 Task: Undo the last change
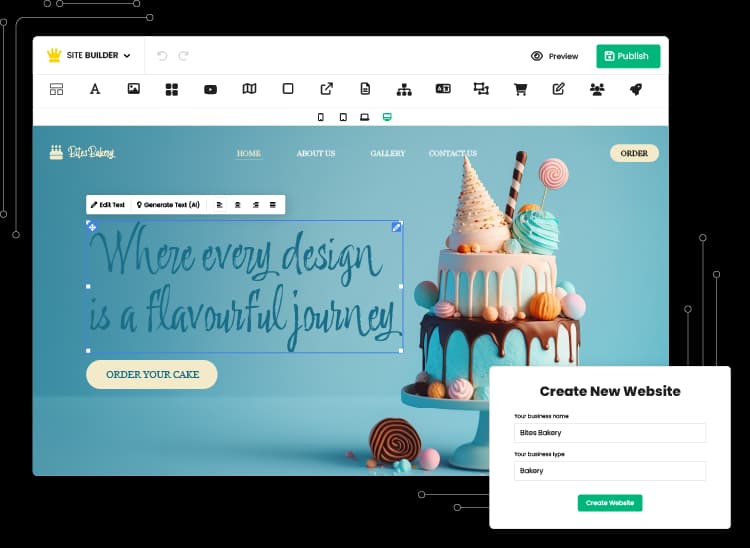[x=162, y=56]
